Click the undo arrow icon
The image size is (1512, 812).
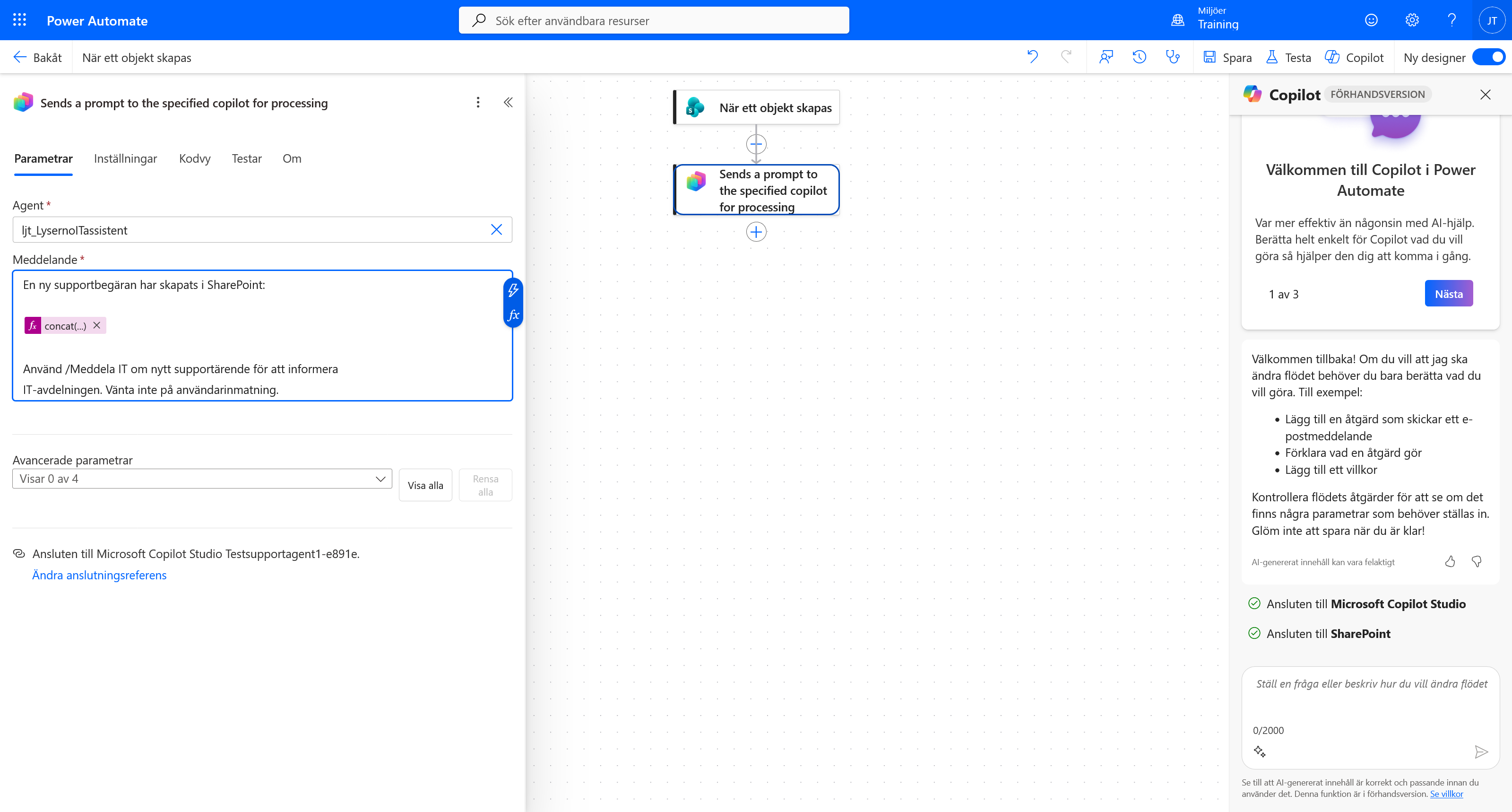pos(1032,57)
